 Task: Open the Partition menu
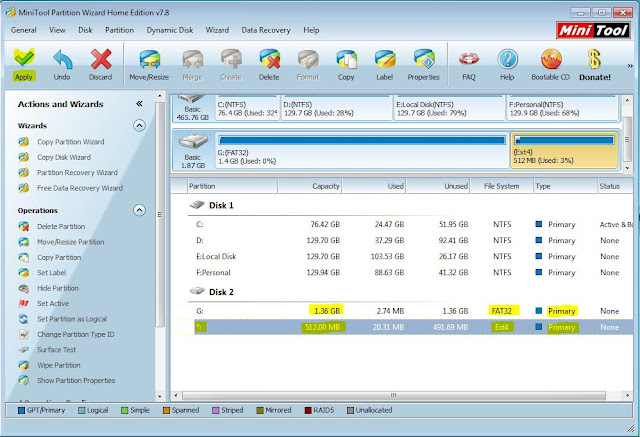[x=120, y=30]
